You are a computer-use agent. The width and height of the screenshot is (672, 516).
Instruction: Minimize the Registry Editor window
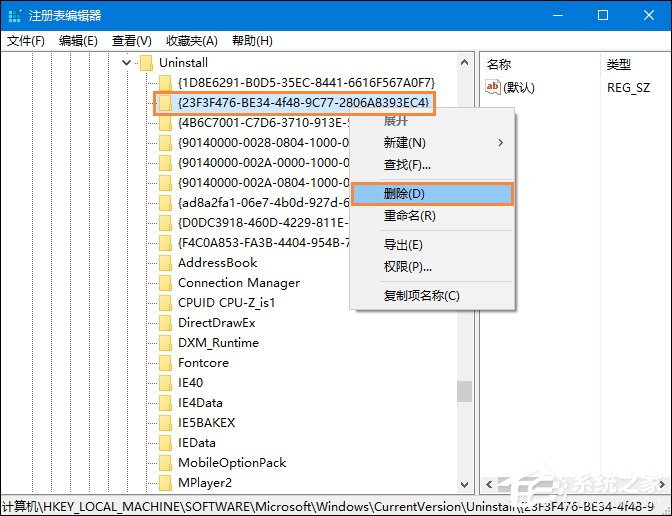tap(558, 15)
